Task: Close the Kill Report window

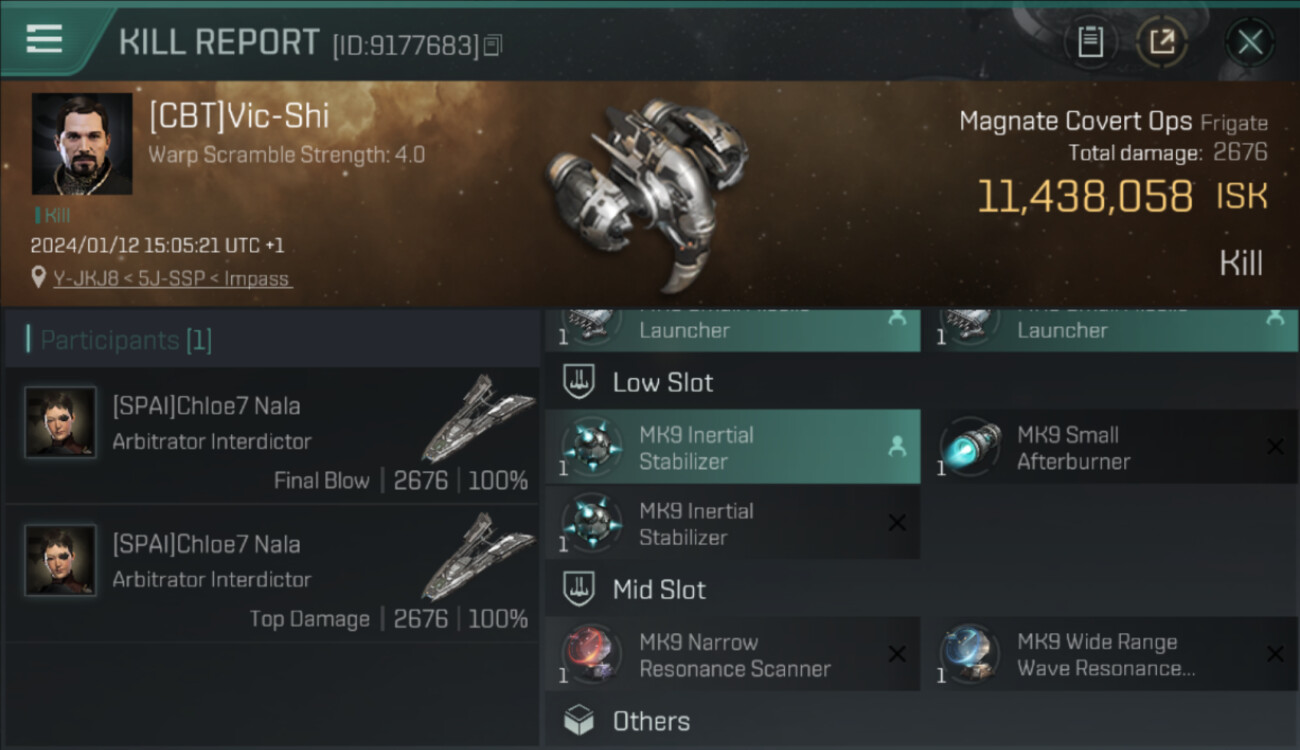Action: pyautogui.click(x=1249, y=42)
